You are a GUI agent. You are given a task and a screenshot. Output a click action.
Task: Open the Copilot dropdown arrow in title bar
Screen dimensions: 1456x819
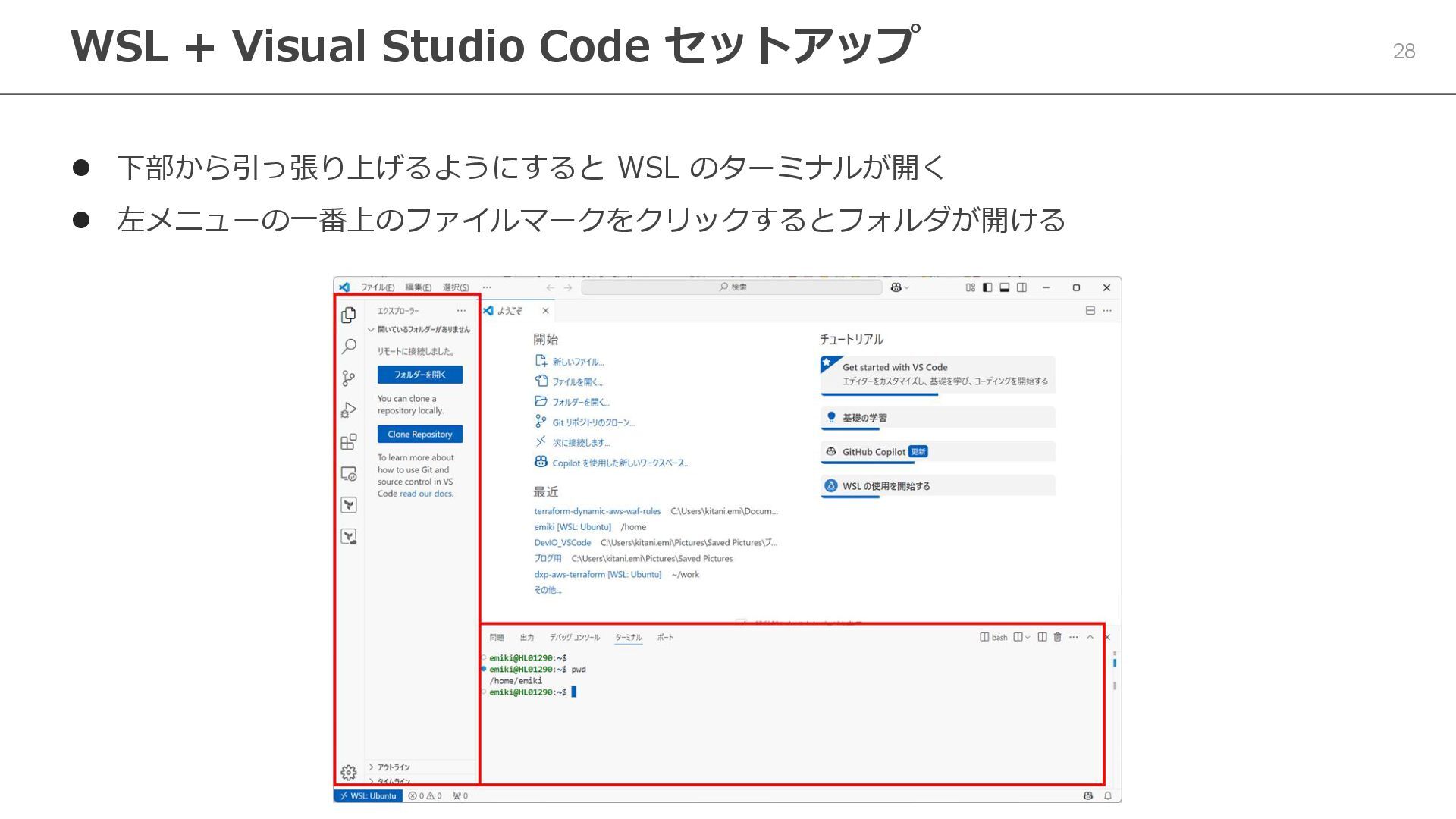[907, 288]
